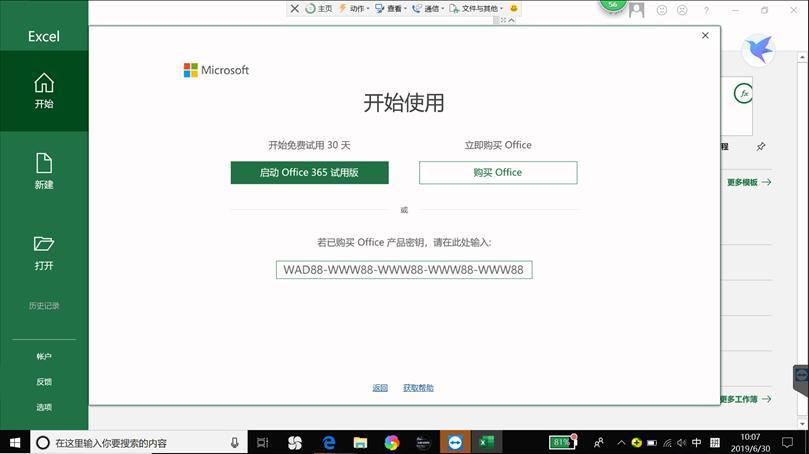Open 更多工作簿 more workbooks link

pos(746,399)
